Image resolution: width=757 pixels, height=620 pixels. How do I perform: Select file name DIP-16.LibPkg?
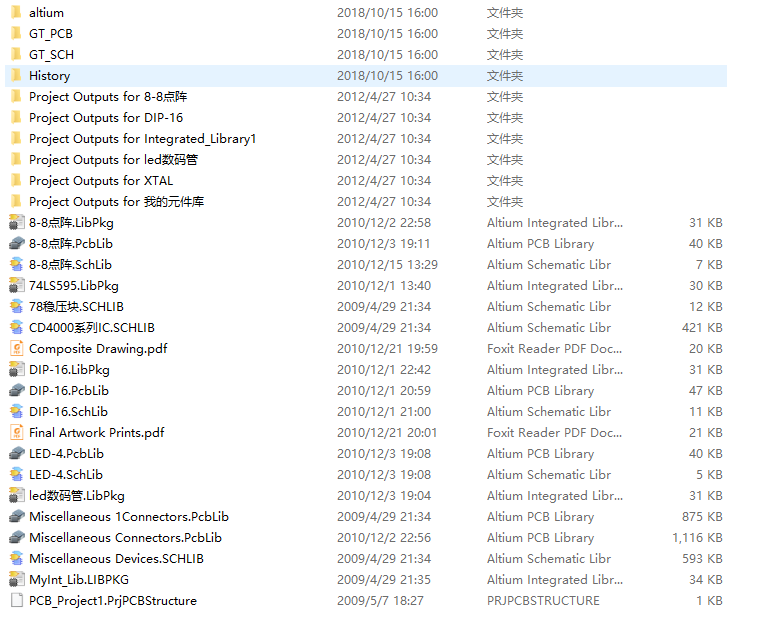(x=70, y=370)
